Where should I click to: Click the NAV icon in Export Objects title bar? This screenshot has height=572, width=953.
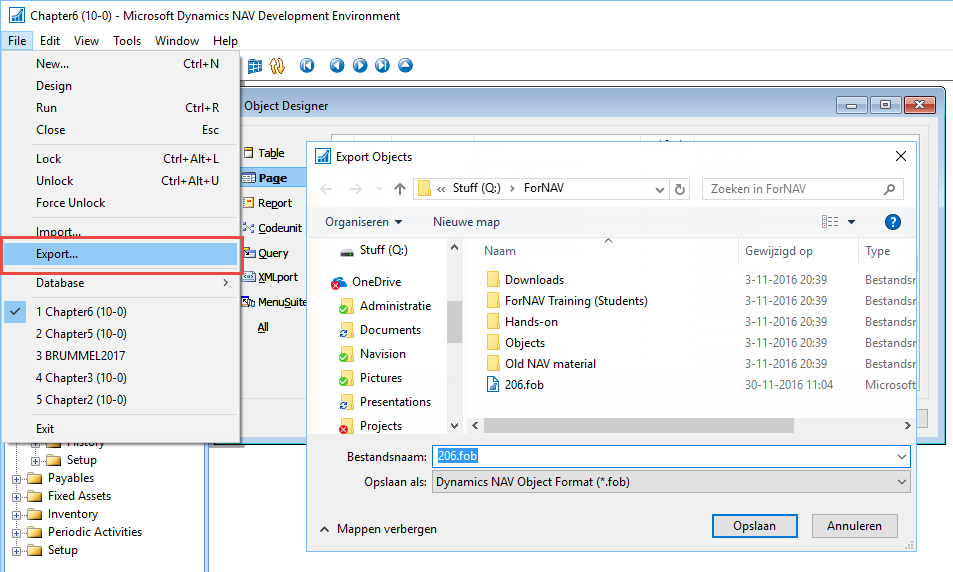[x=323, y=156]
